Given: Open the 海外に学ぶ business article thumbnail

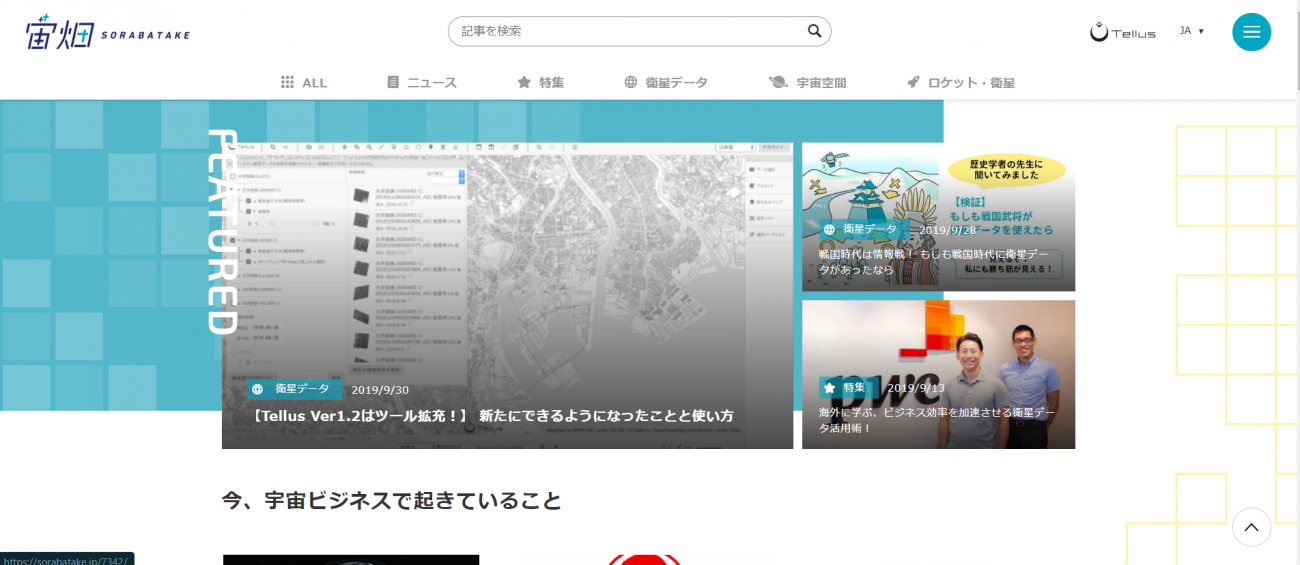Looking at the screenshot, I should pos(938,374).
